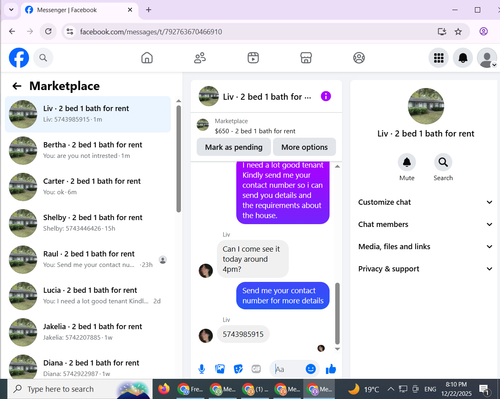The height and width of the screenshot is (399, 500).
Task: Open the tab search dropdown arrow
Action: coord(11,10)
